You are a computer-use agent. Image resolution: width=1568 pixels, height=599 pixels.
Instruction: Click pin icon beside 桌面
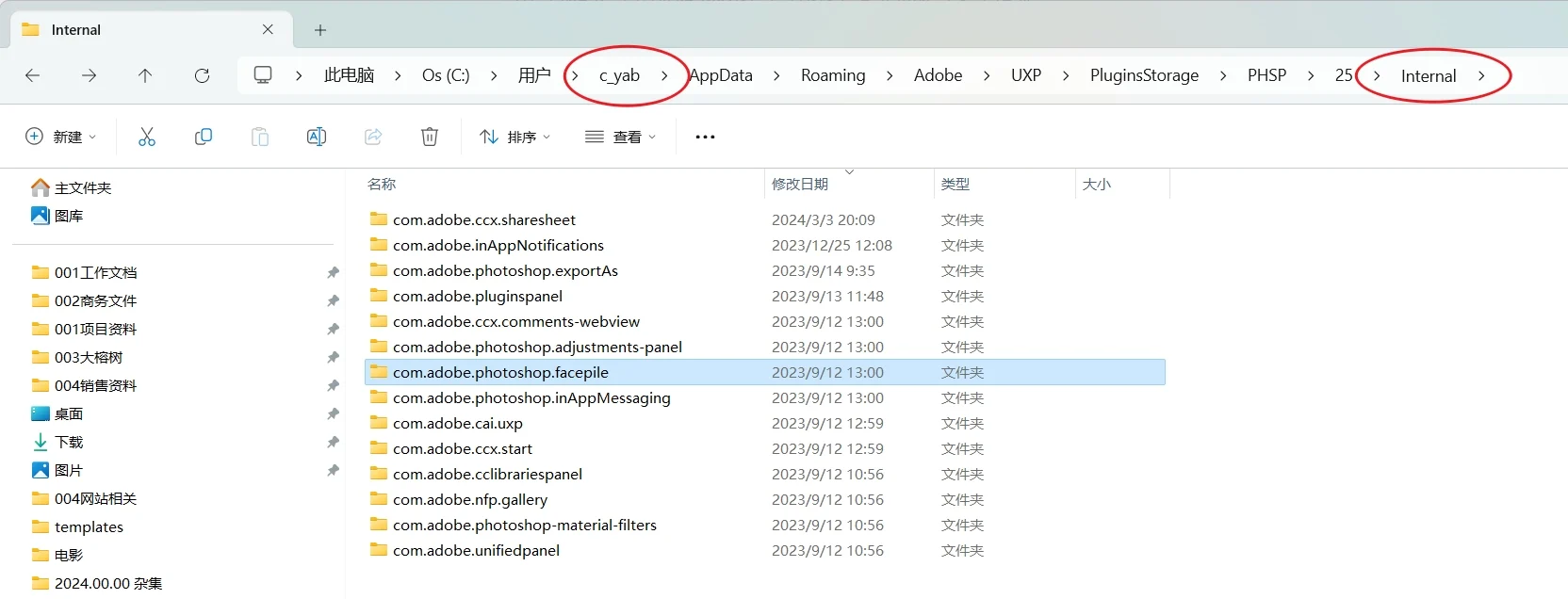coord(333,413)
